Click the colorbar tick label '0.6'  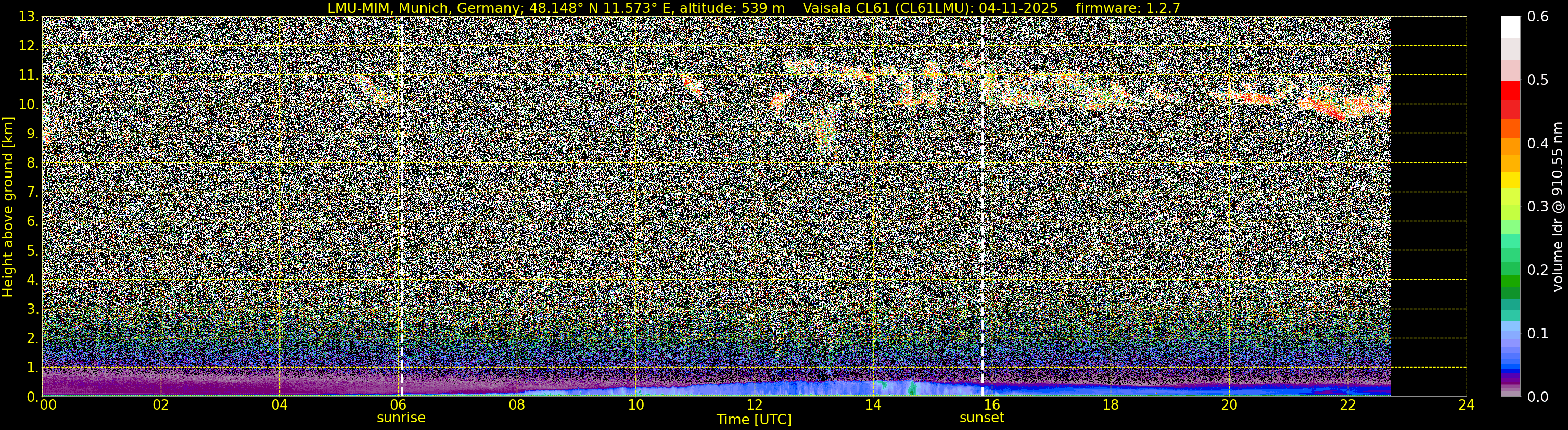tap(1538, 17)
